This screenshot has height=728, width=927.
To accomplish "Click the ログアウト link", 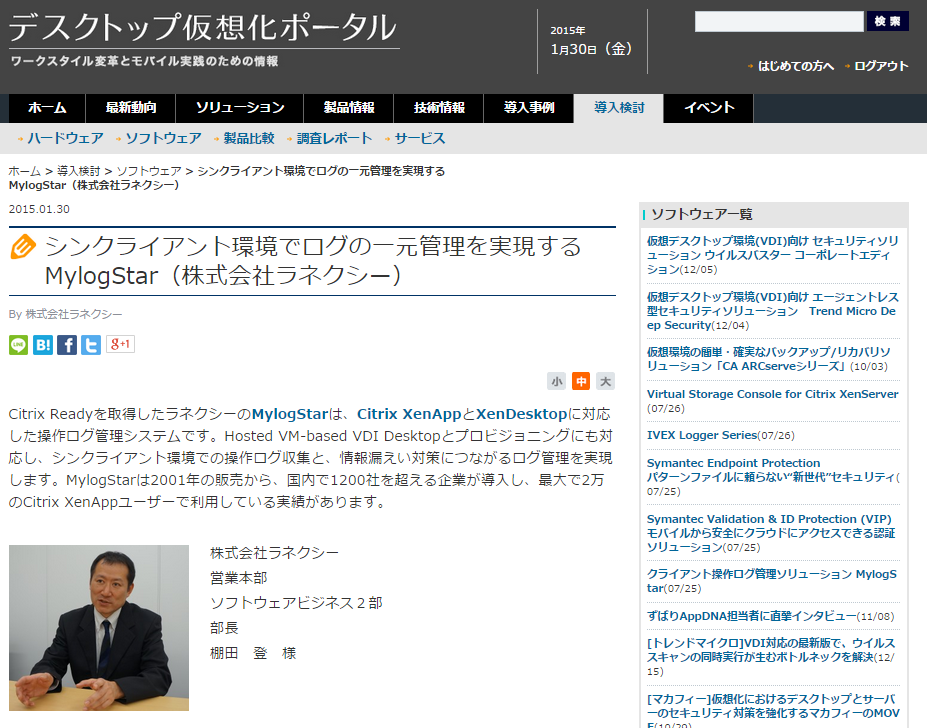I will [881, 66].
